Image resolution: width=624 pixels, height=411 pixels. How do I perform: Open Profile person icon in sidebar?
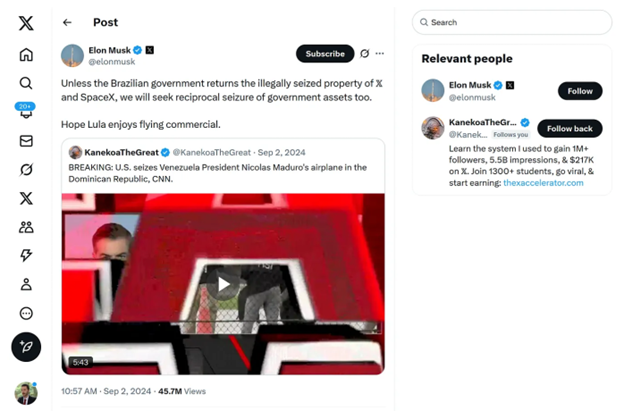pyautogui.click(x=26, y=284)
